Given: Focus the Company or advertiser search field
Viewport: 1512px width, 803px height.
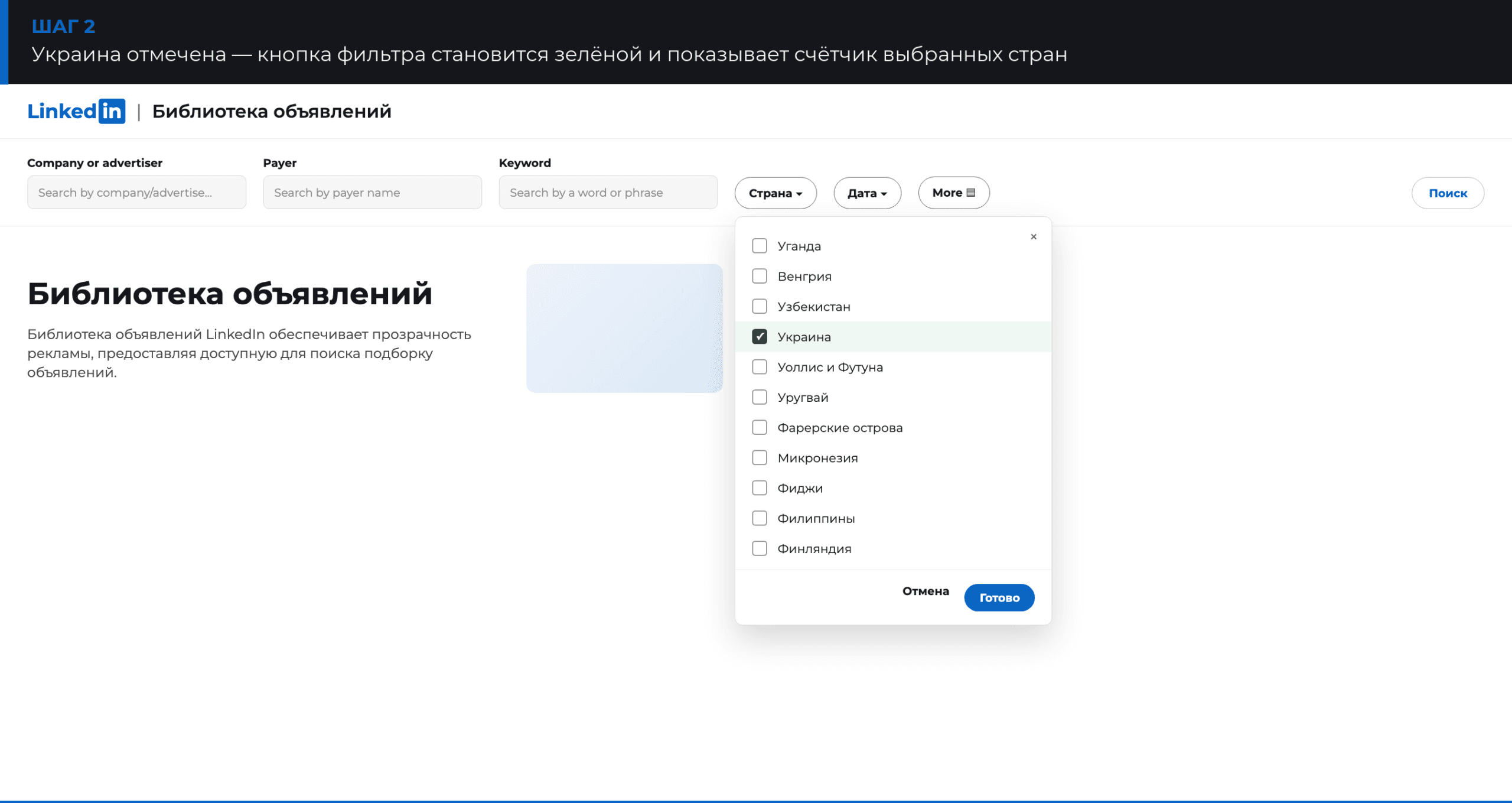Looking at the screenshot, I should pyautogui.click(x=136, y=192).
